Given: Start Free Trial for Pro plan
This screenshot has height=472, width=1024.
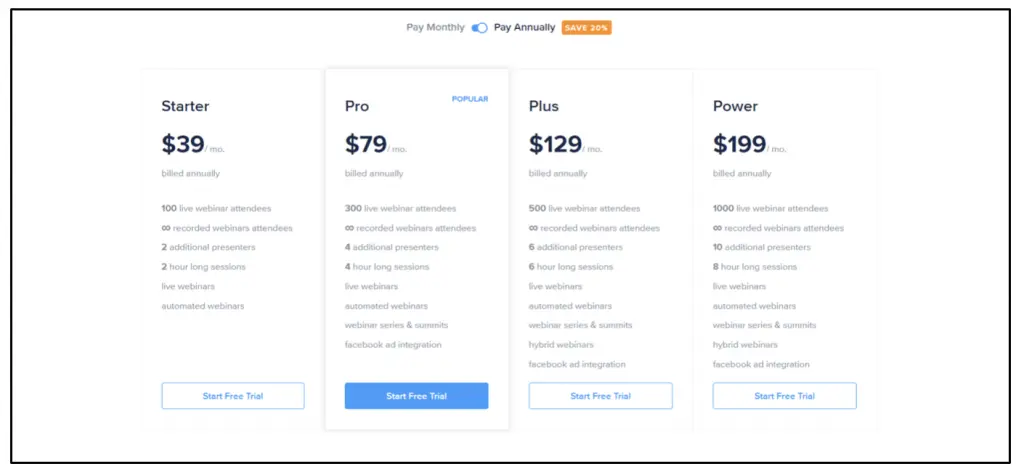Looking at the screenshot, I should [416, 396].
